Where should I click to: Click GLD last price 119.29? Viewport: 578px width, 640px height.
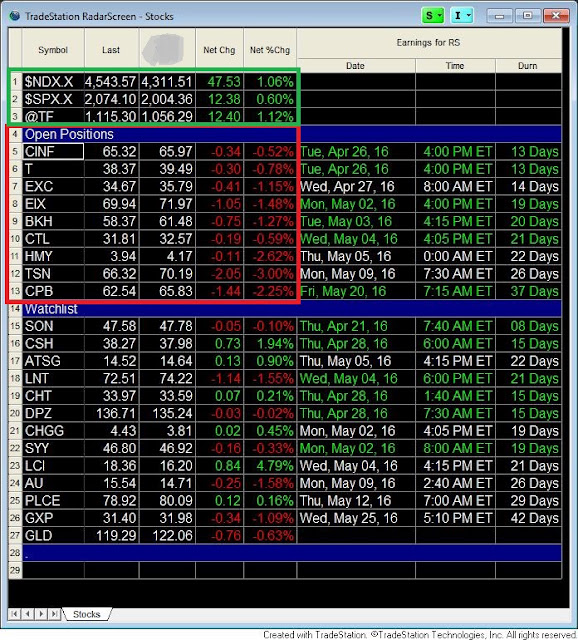point(112,536)
